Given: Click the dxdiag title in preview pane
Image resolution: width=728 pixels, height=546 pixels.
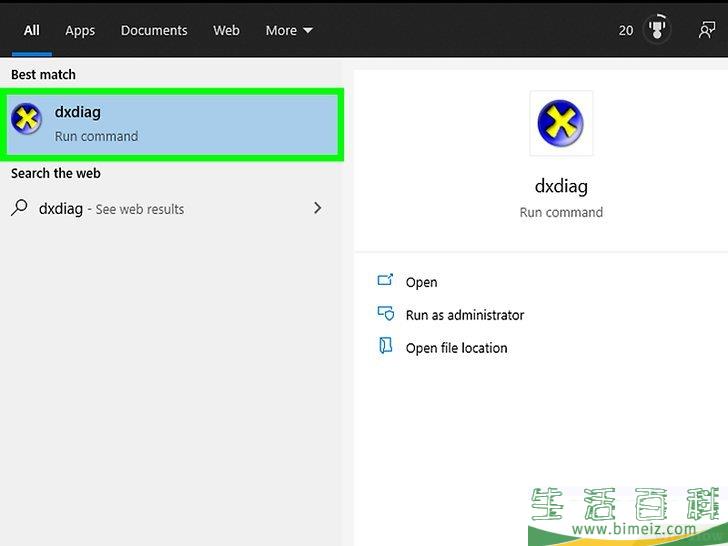Looking at the screenshot, I should click(x=561, y=186).
